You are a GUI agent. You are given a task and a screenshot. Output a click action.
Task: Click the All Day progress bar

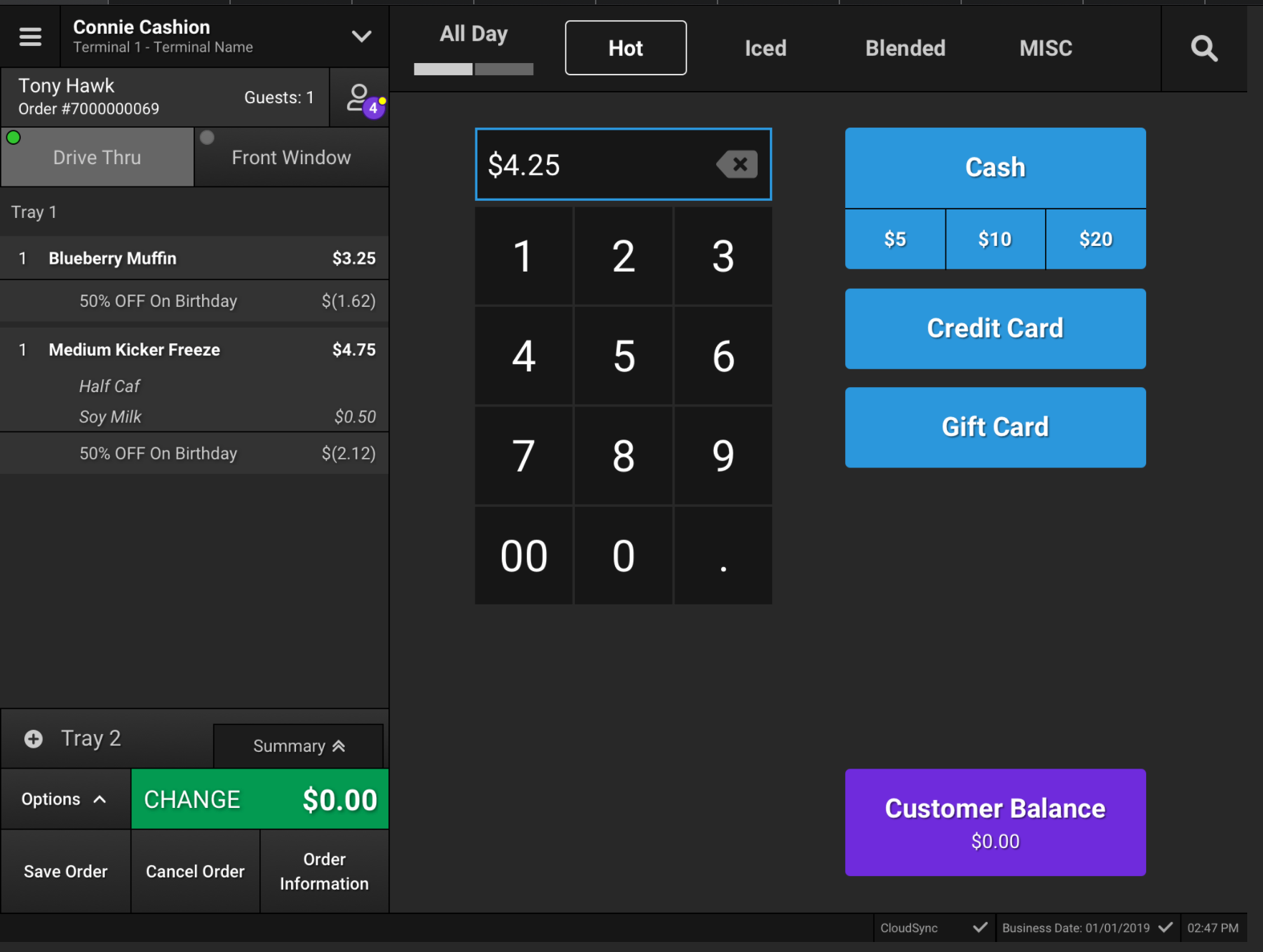(472, 70)
